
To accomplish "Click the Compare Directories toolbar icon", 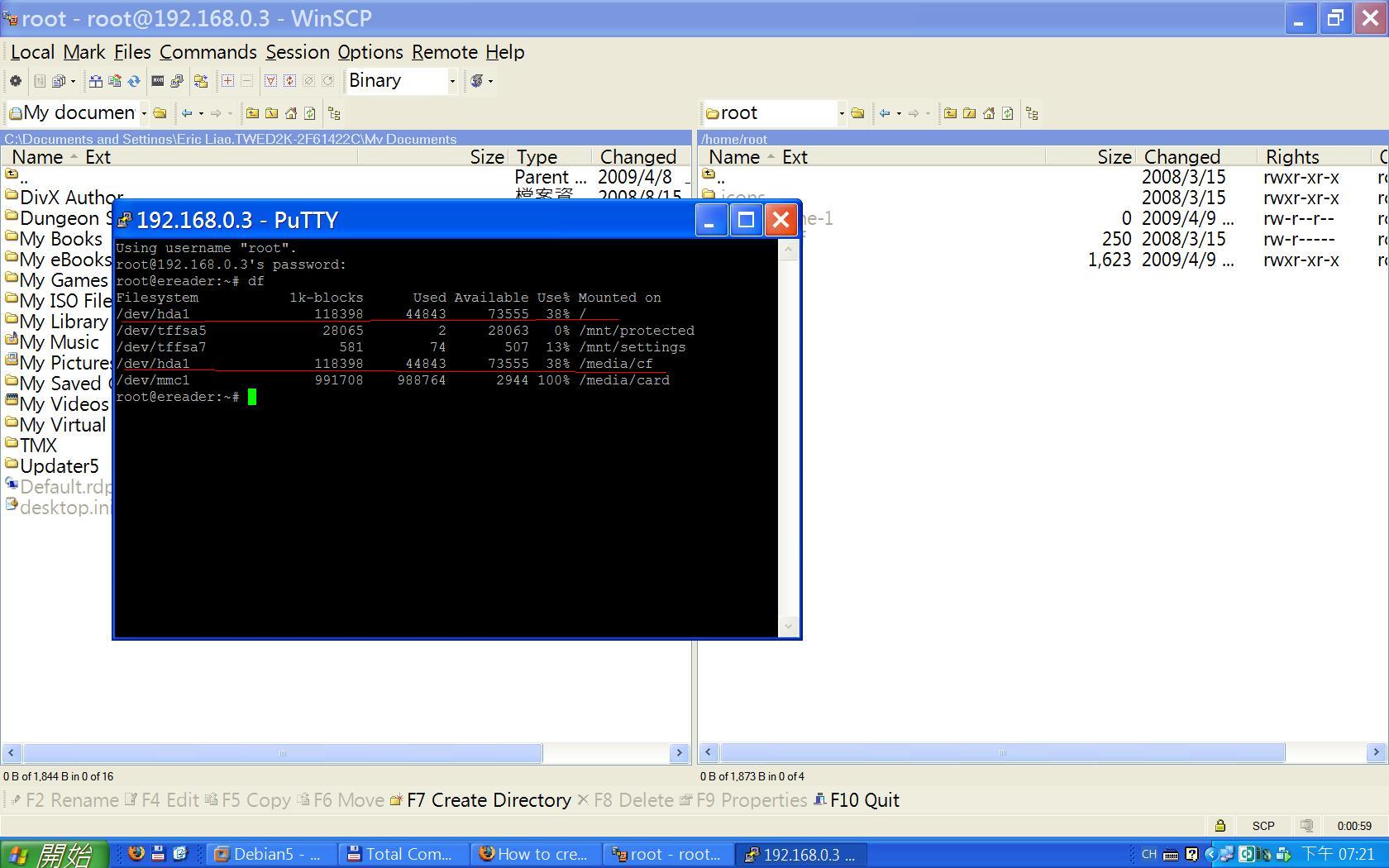I will pyautogui.click(x=96, y=81).
